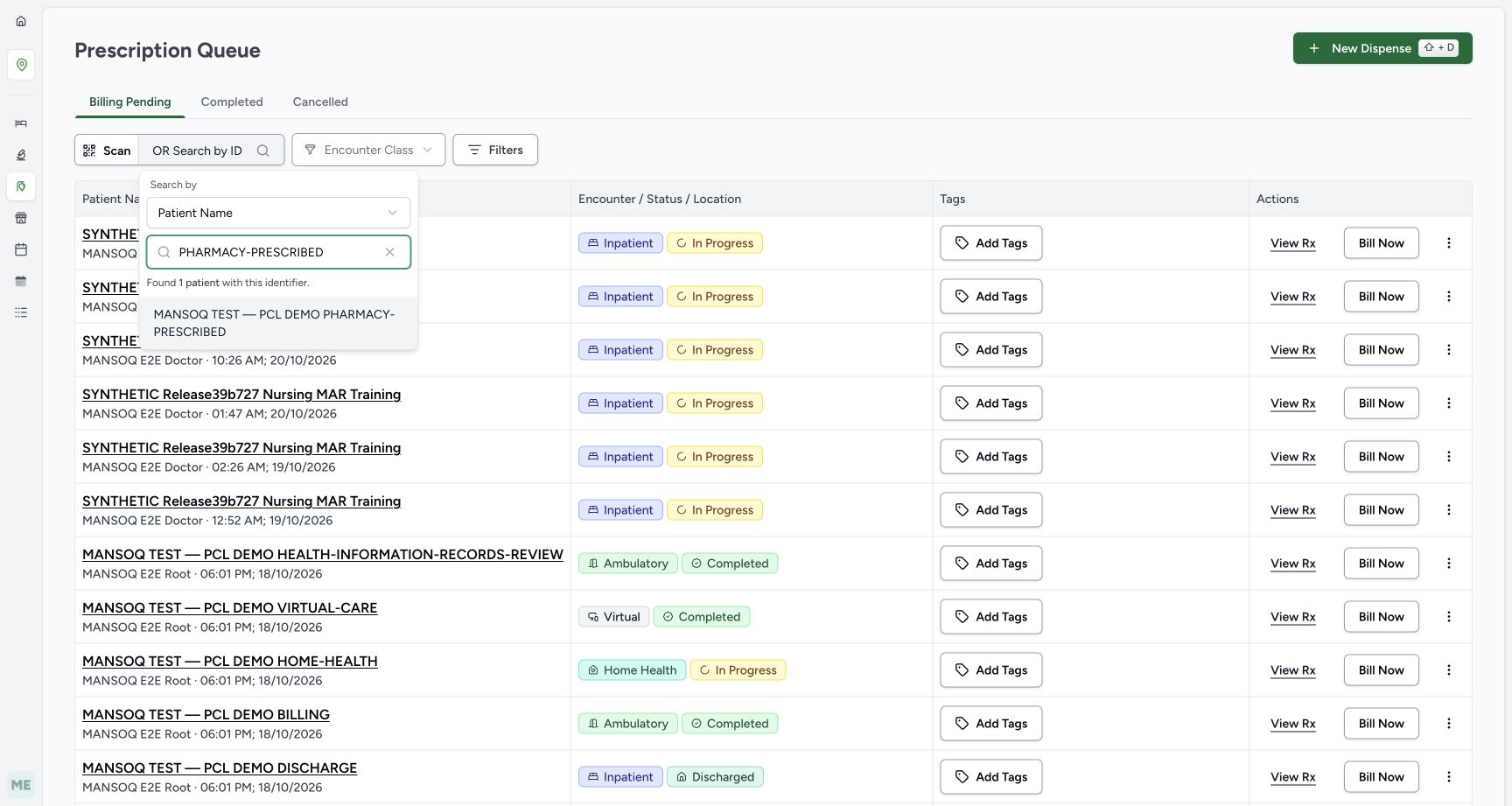1512x806 pixels.
Task: Click the magnifier icon in OR Search by ID
Action: tap(262, 151)
